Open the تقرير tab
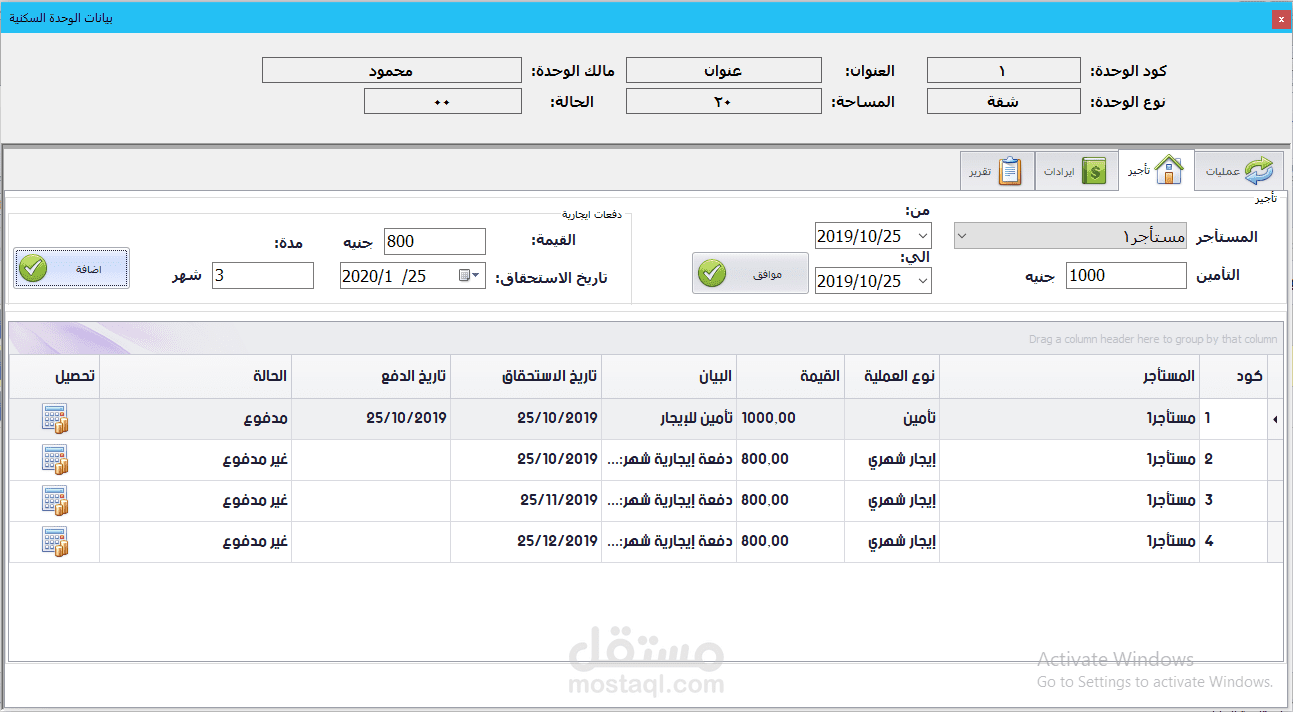 996,170
